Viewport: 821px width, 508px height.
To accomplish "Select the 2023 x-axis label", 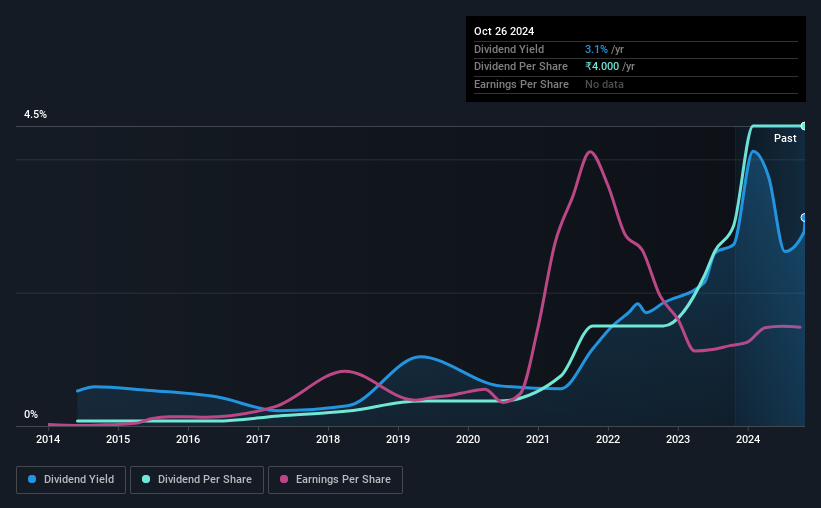I will 678,439.
